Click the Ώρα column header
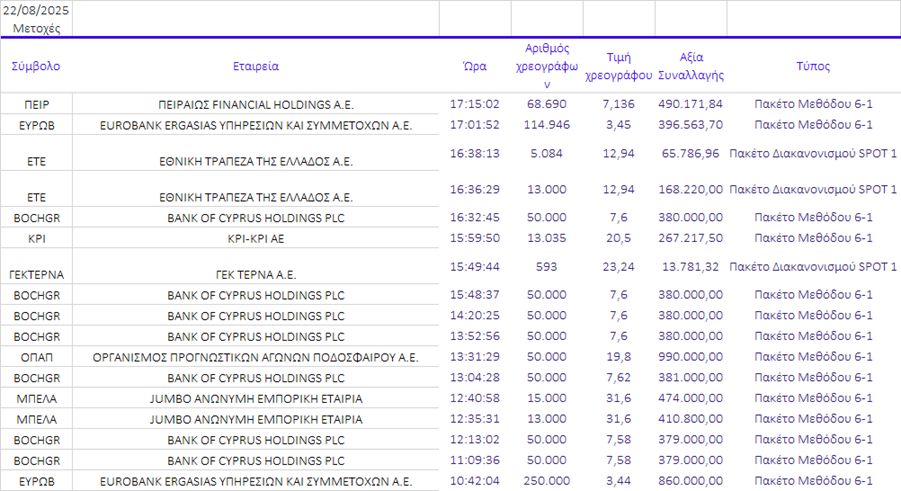 [x=475, y=67]
